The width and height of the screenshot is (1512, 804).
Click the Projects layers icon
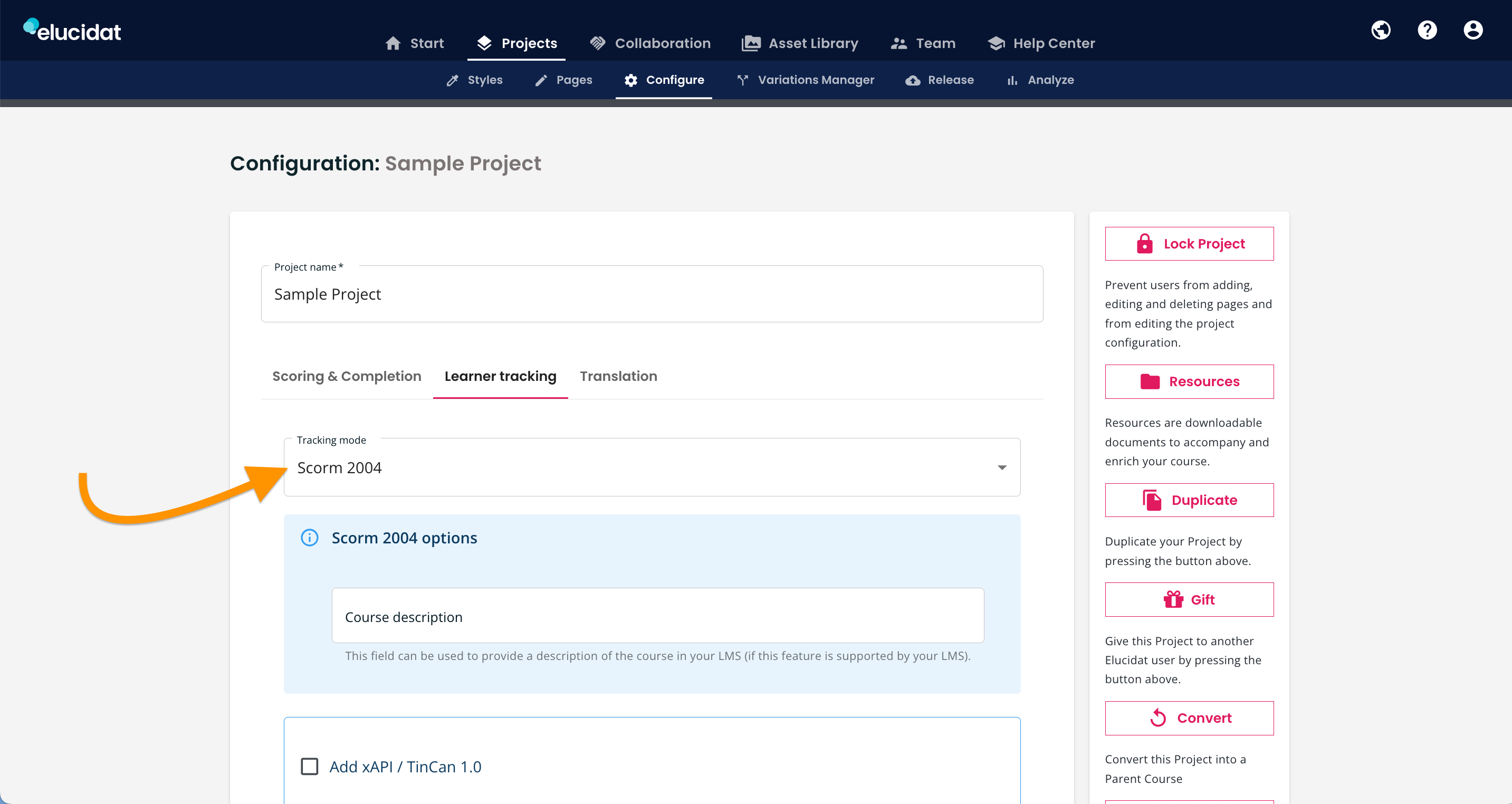click(484, 43)
